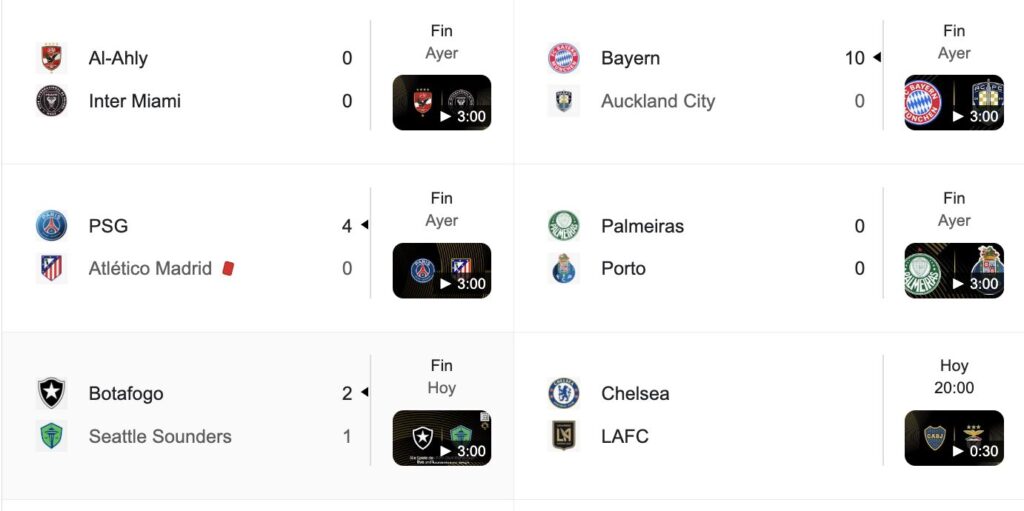The image size is (1024, 511).
Task: Play the 0:30 preview video thumbnail
Action: tap(954, 438)
